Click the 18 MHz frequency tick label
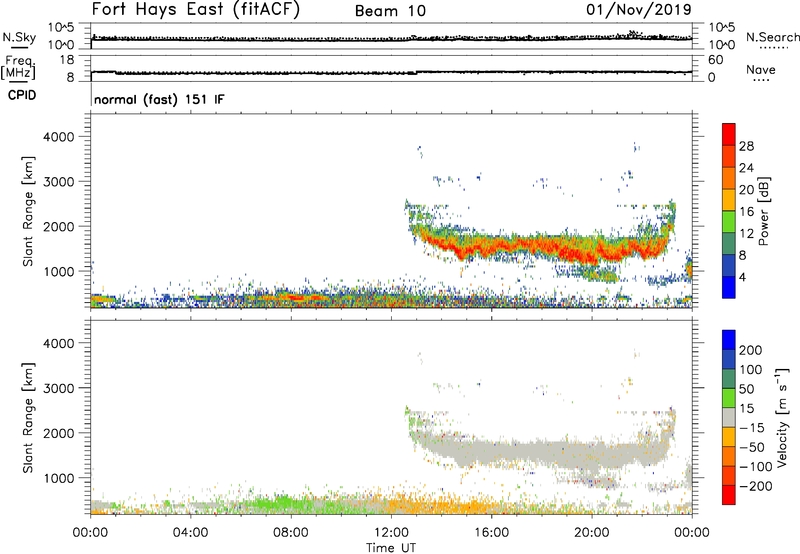The width and height of the screenshot is (800, 554). point(67,60)
